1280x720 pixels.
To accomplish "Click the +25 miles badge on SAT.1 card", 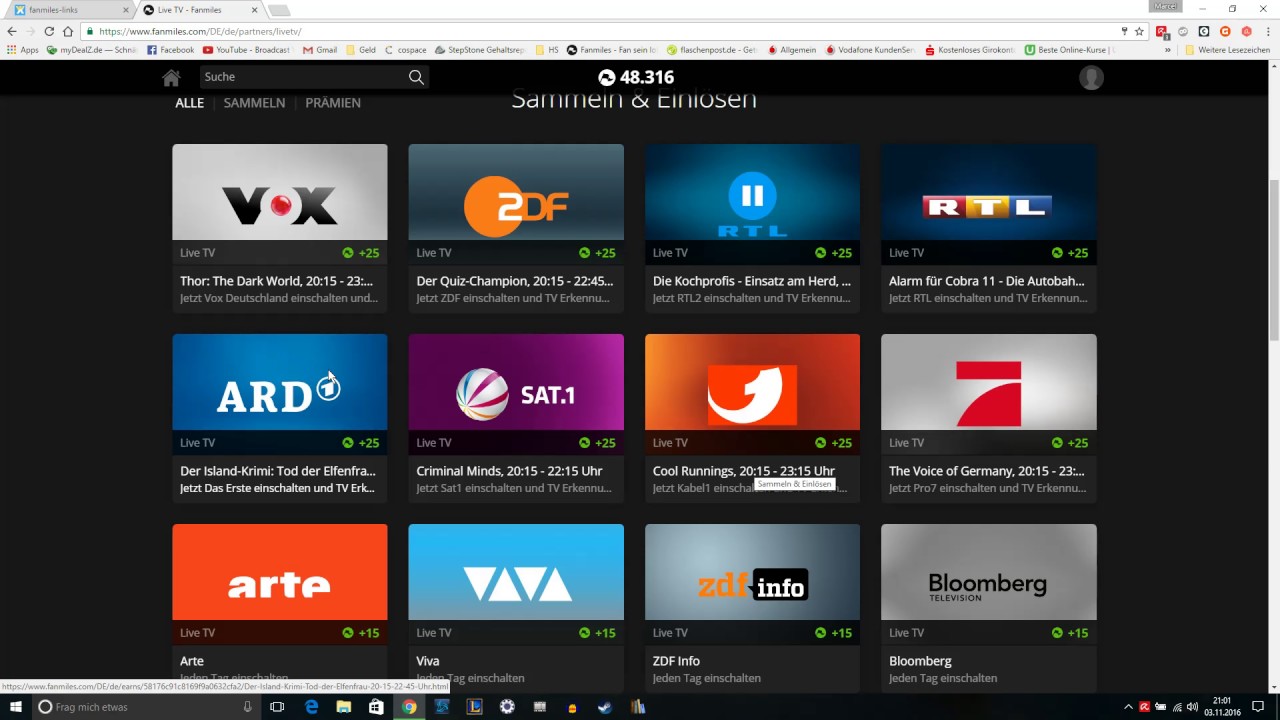I will pyautogui.click(x=597, y=443).
